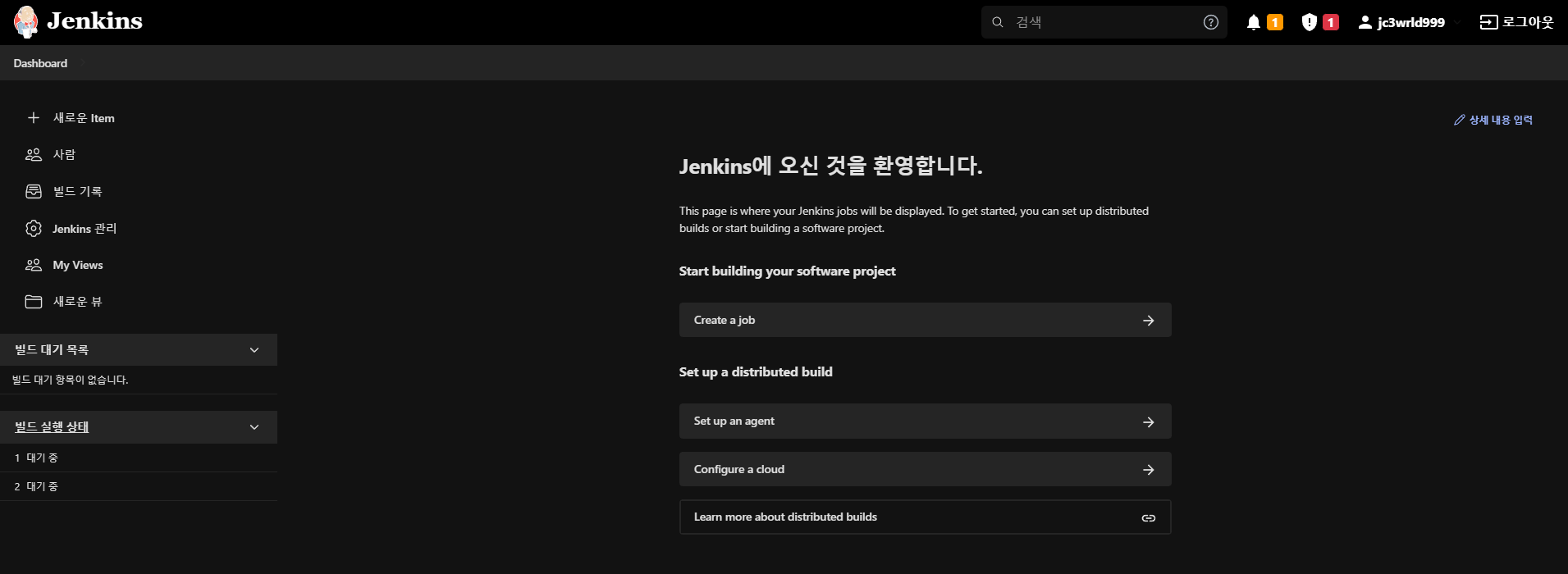Select executor row 1 대기 중
1568x574 pixels.
pos(139,458)
